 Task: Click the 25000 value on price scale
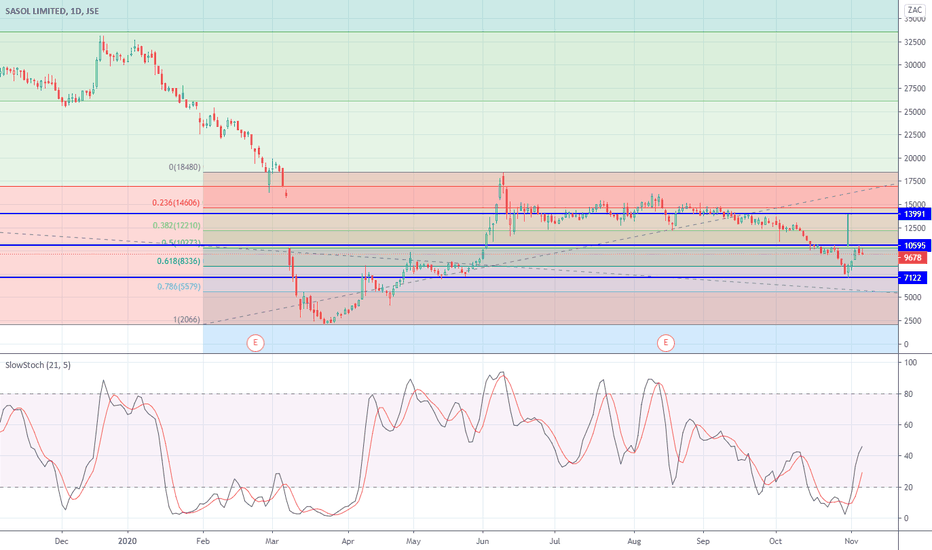[915, 112]
